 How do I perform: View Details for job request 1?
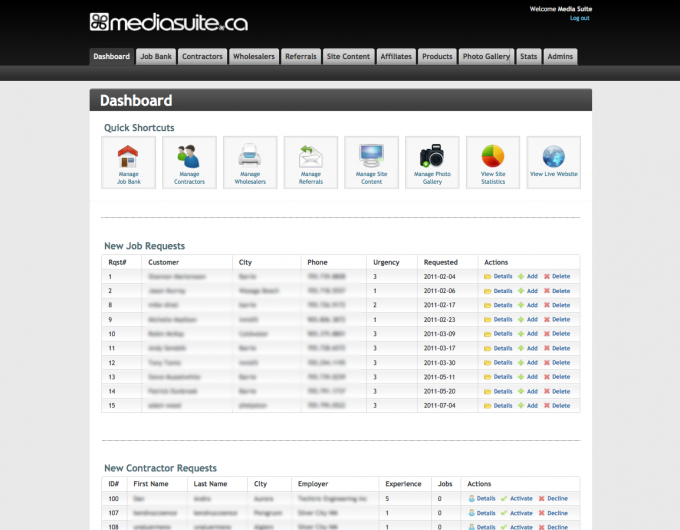coord(502,276)
